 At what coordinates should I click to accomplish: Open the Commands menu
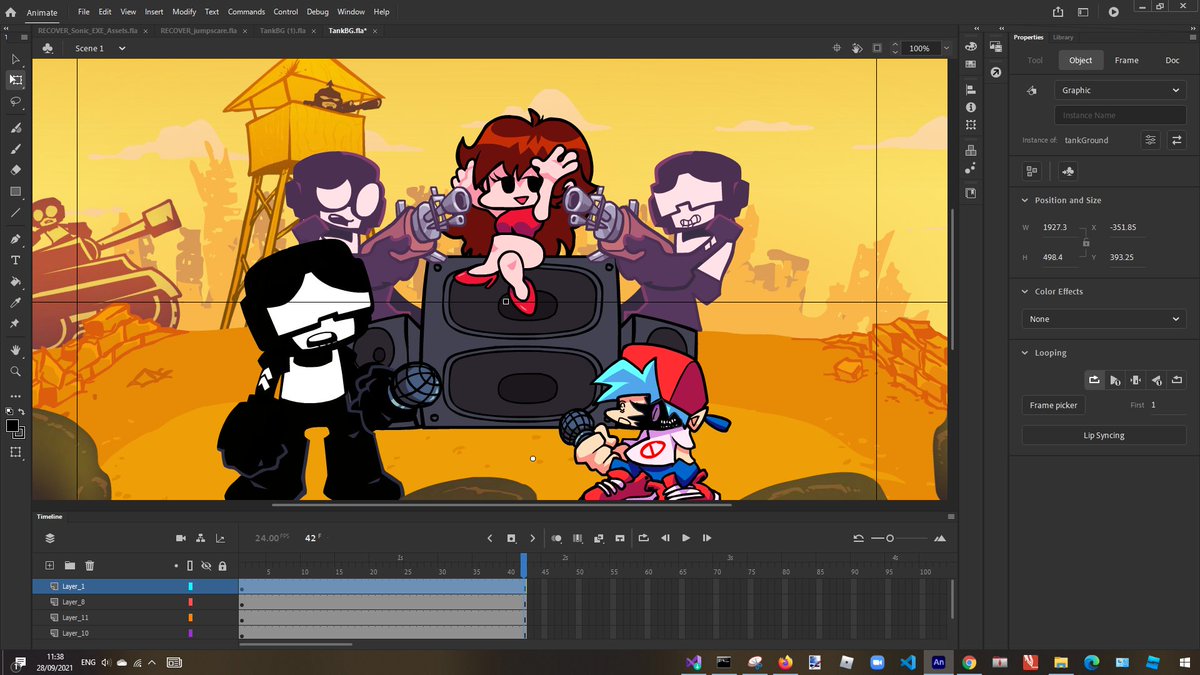(246, 12)
